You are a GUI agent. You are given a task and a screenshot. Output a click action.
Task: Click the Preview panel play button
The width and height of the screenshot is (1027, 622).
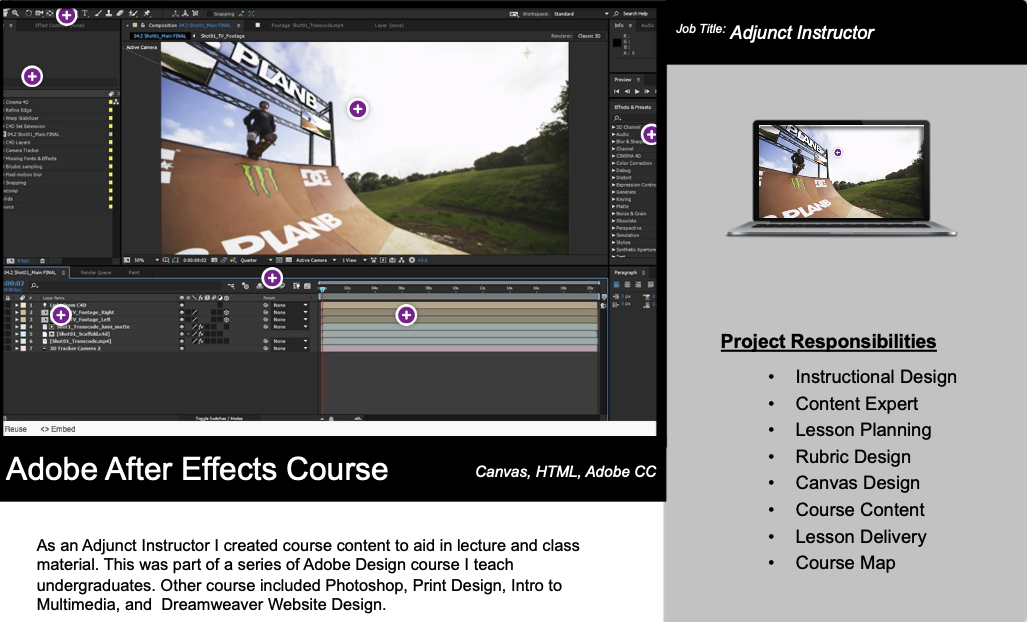click(637, 92)
